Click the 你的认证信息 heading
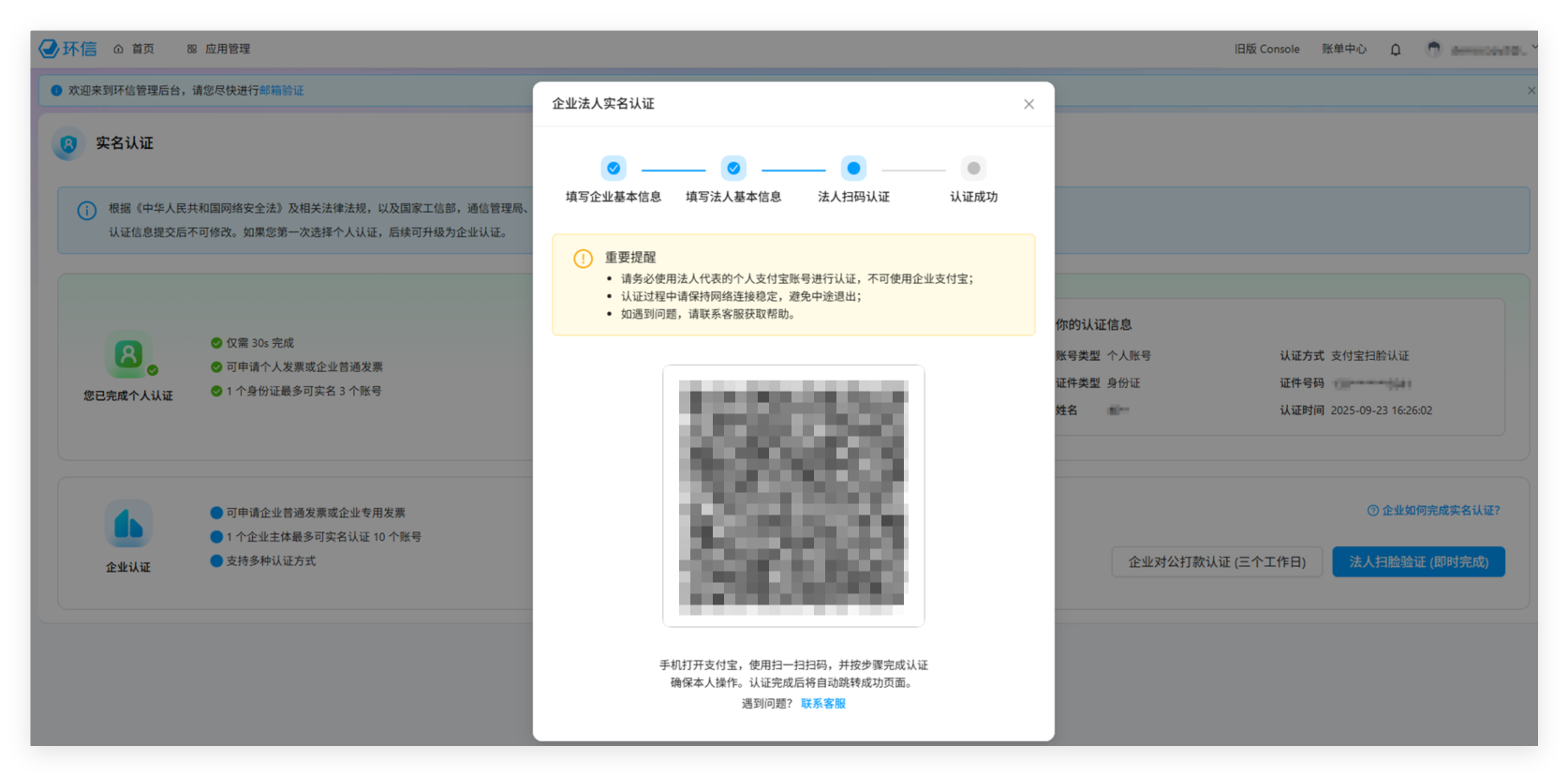The image size is (1568, 776). [1093, 324]
